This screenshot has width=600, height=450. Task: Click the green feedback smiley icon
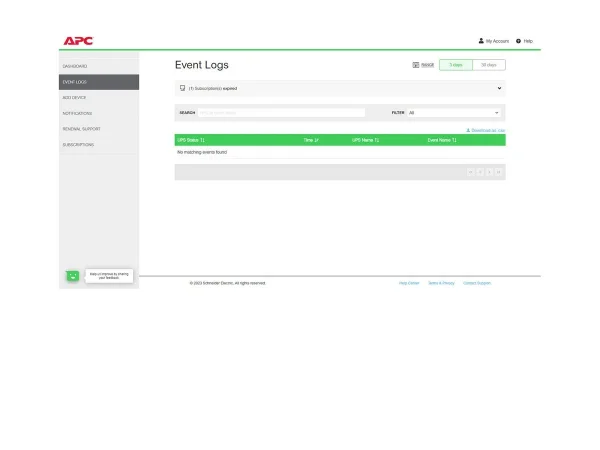72,276
